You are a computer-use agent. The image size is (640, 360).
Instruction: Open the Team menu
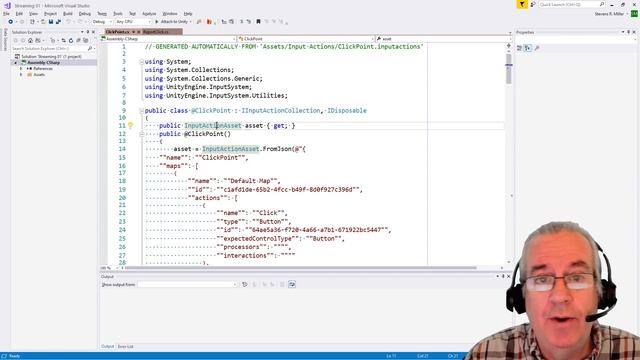[x=102, y=13]
